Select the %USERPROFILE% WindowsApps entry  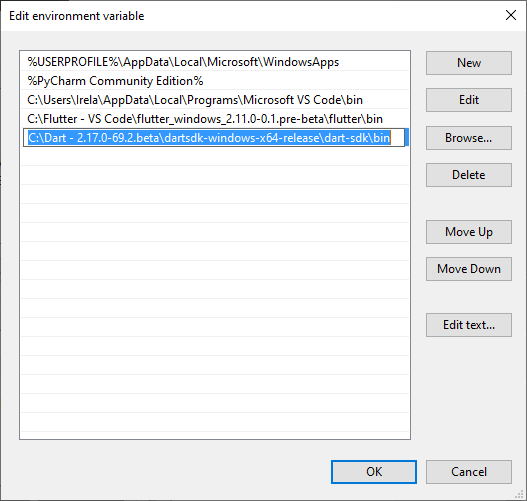[215, 62]
